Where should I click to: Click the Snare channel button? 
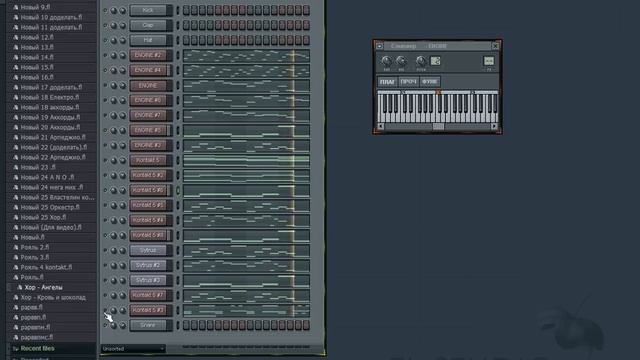click(148, 325)
